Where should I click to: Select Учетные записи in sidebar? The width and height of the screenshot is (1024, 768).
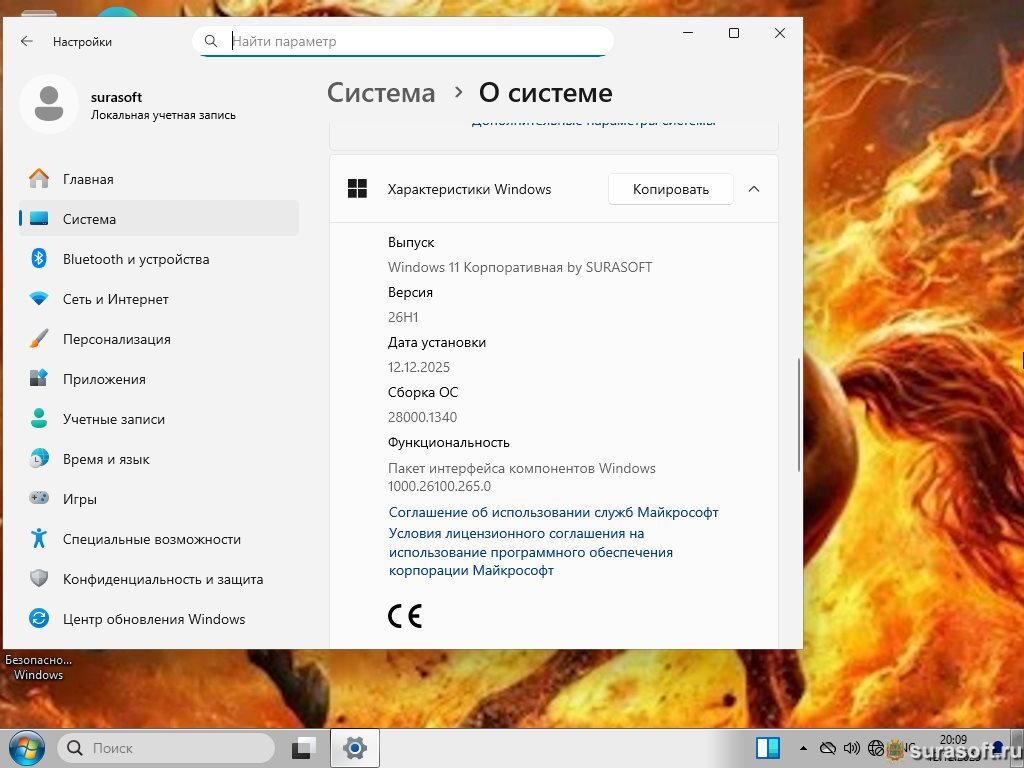pos(113,419)
